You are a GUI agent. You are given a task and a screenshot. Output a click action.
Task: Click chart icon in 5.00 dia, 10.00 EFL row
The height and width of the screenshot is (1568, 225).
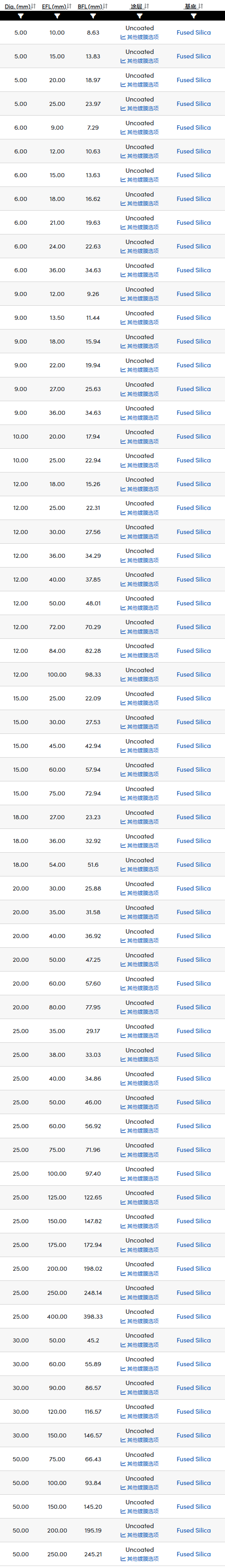click(123, 37)
